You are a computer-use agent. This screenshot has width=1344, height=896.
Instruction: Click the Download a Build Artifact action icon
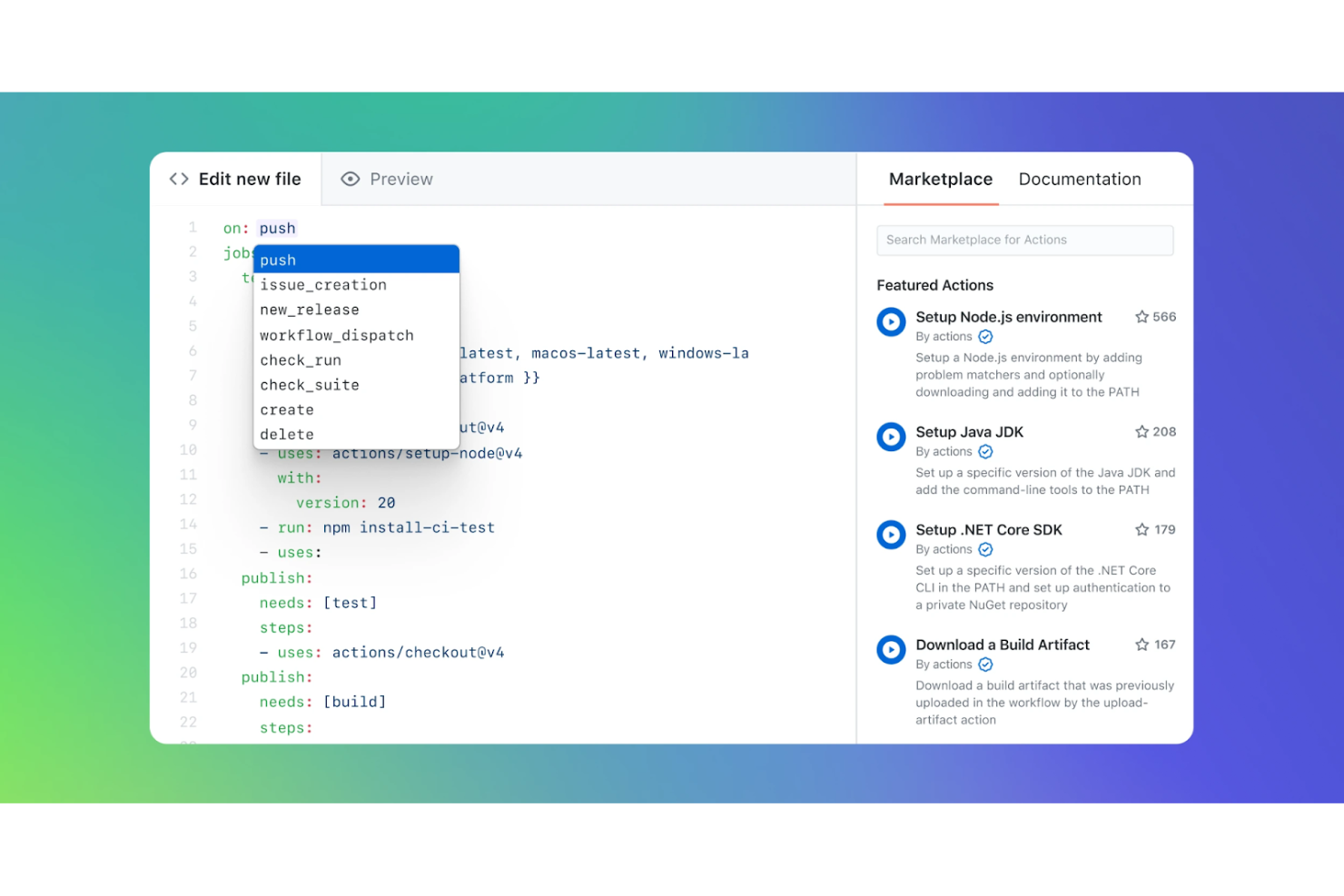tap(891, 649)
